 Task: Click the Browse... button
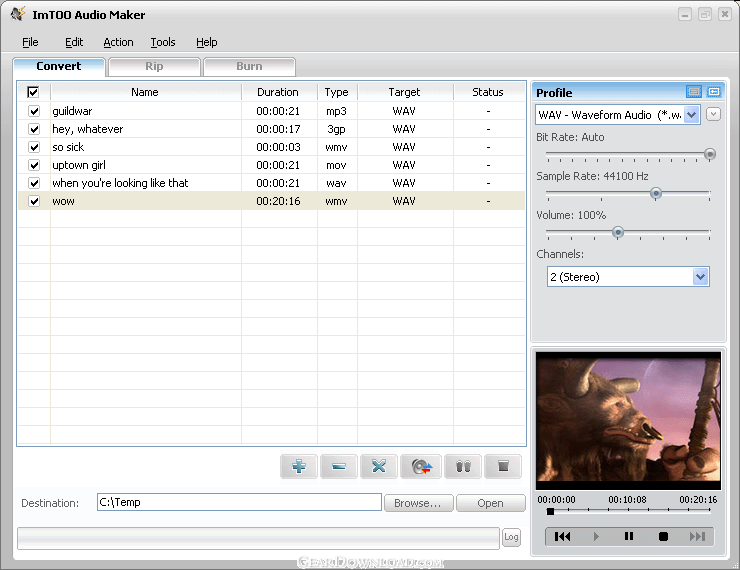tap(418, 503)
